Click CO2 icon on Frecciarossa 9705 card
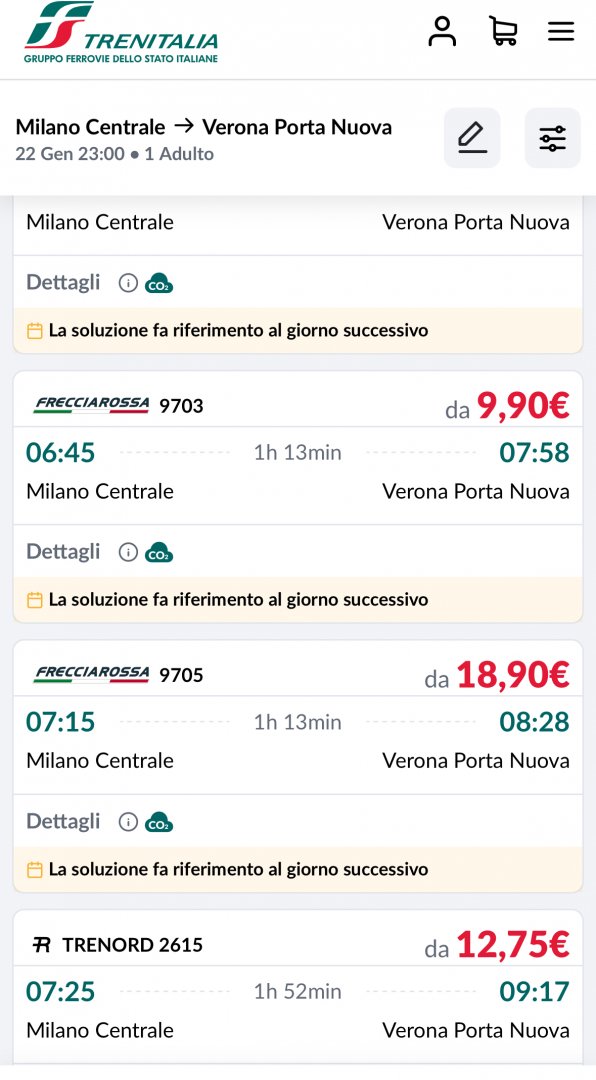 (x=158, y=822)
